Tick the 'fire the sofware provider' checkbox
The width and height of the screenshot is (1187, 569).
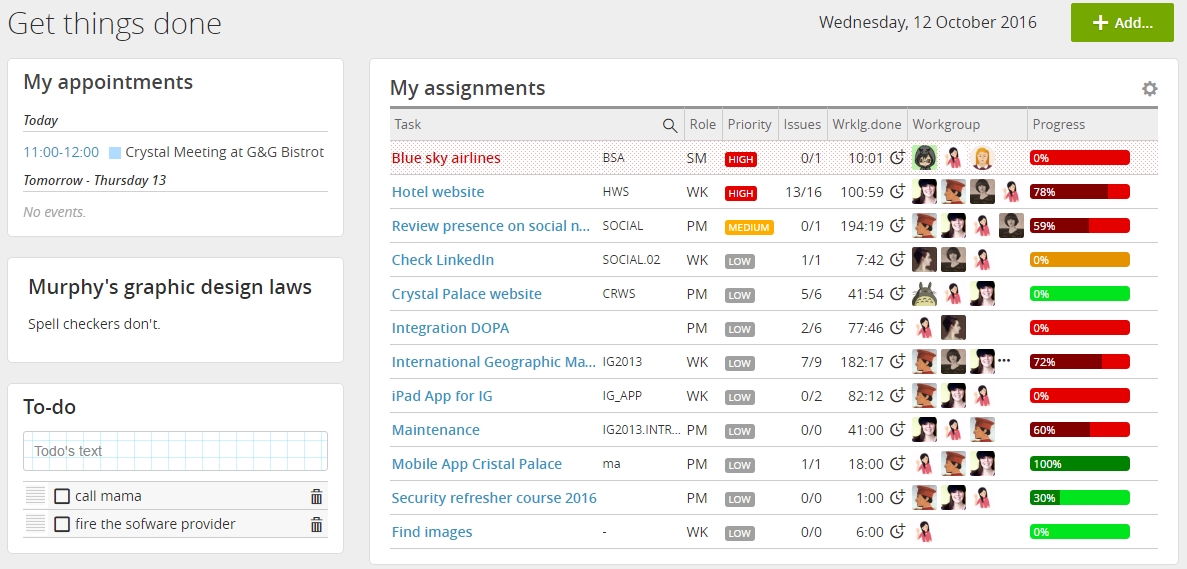(62, 525)
